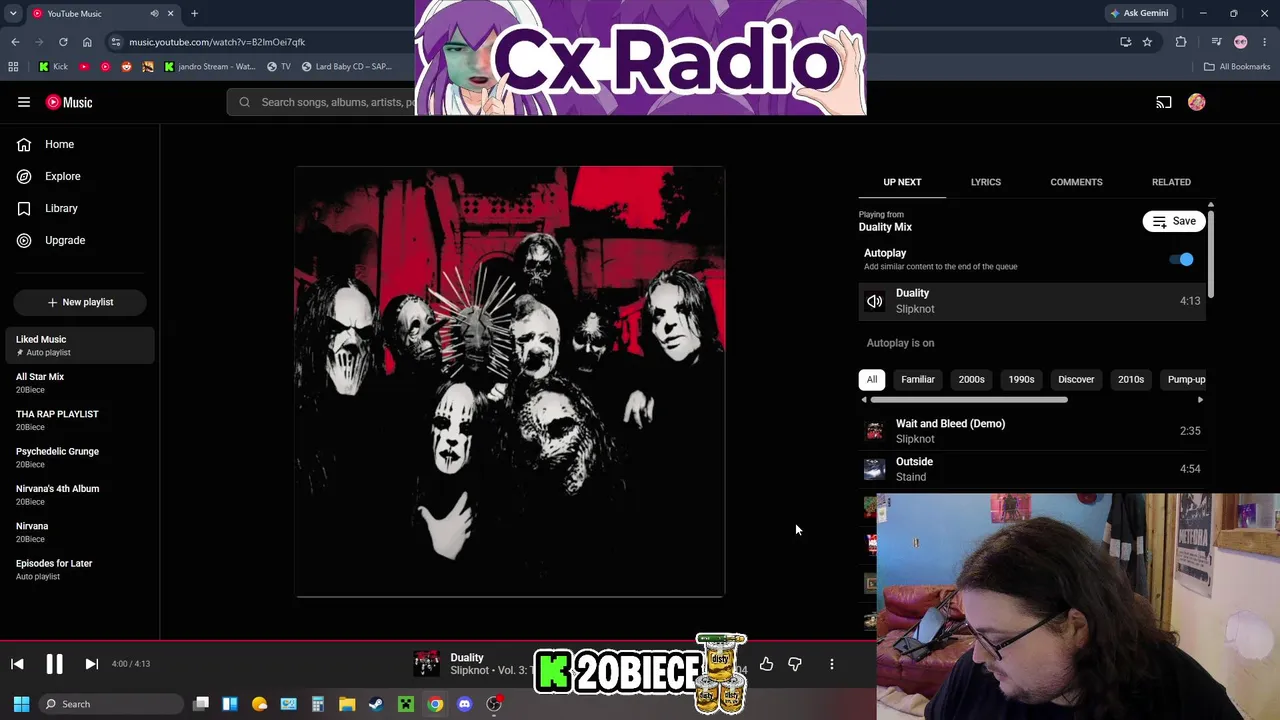The image size is (1280, 720).
Task: Open the Episodes for Later playlist
Action: click(80, 569)
